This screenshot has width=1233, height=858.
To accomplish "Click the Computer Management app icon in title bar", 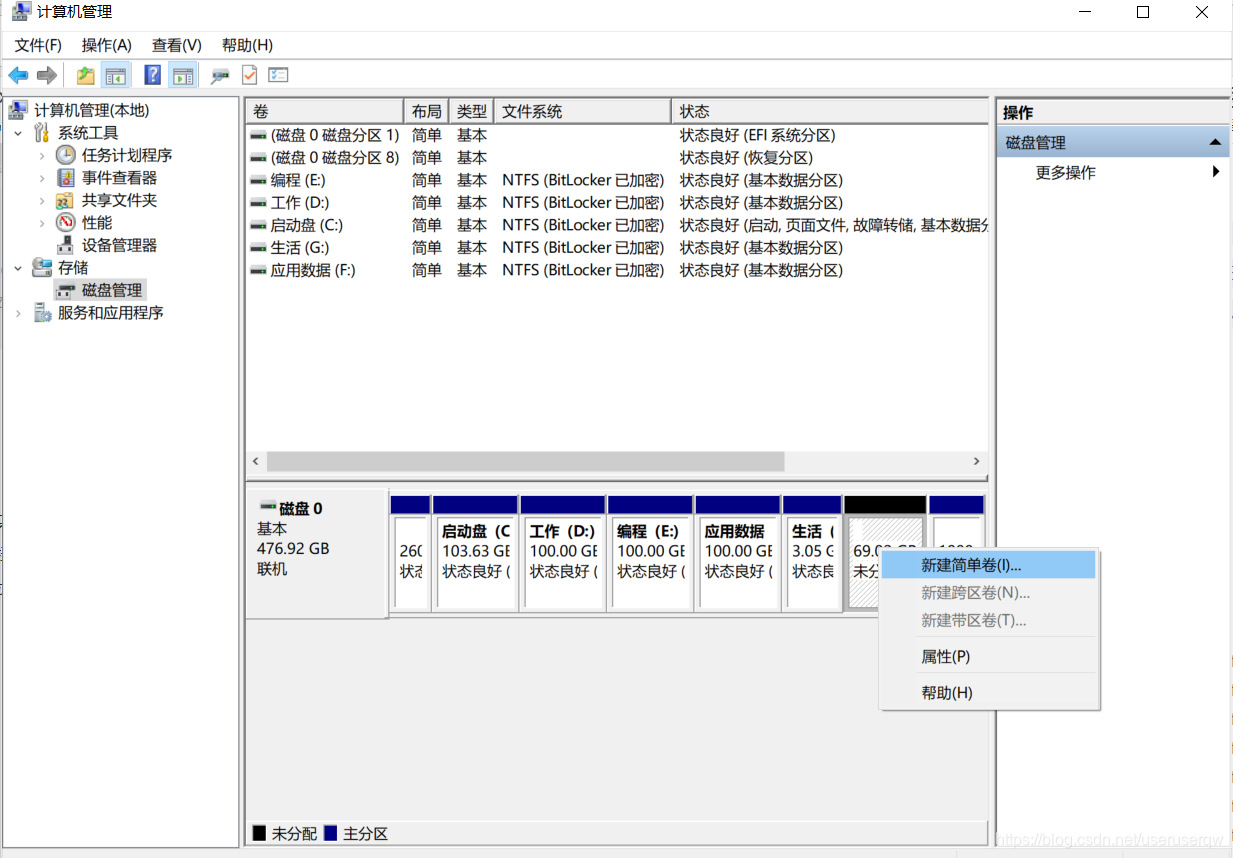I will [20, 12].
